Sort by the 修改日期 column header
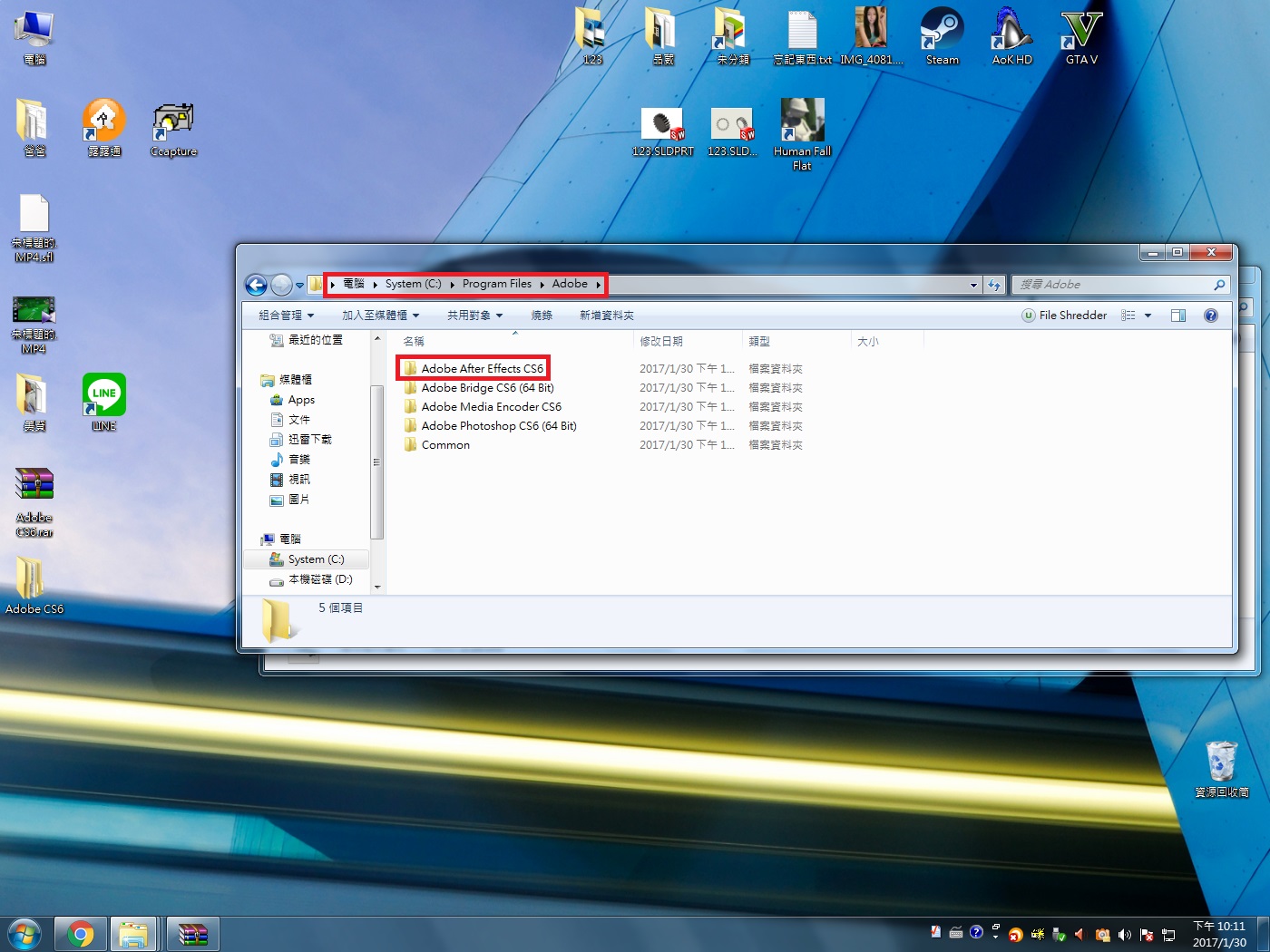The height and width of the screenshot is (952, 1270). pos(687,342)
